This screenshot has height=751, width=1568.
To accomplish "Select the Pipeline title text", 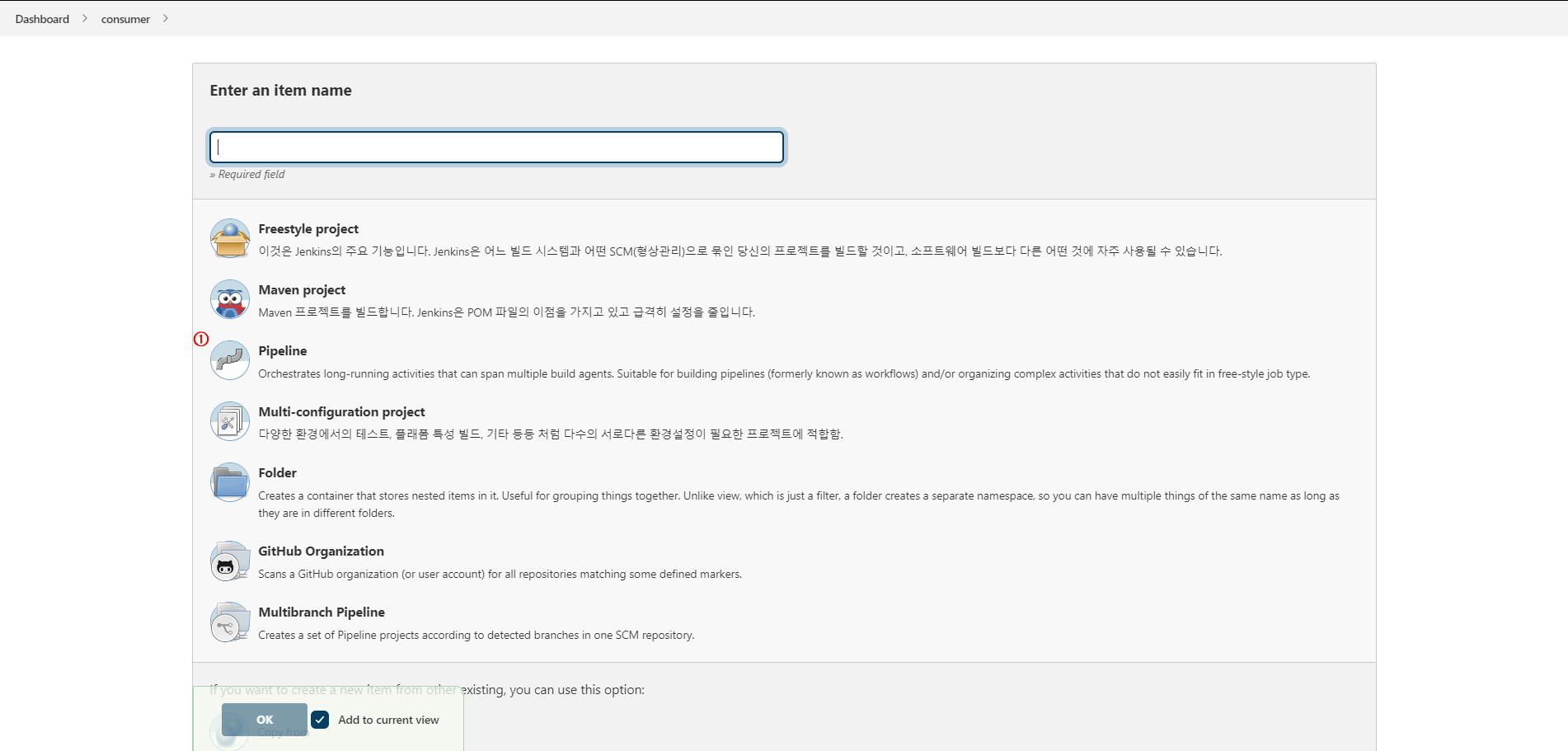I will click(x=283, y=351).
